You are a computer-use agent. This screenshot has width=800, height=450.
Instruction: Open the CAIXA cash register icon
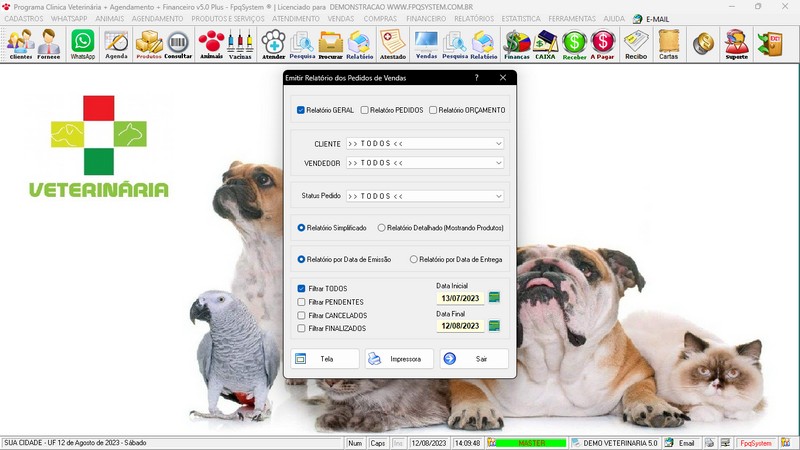coord(545,44)
